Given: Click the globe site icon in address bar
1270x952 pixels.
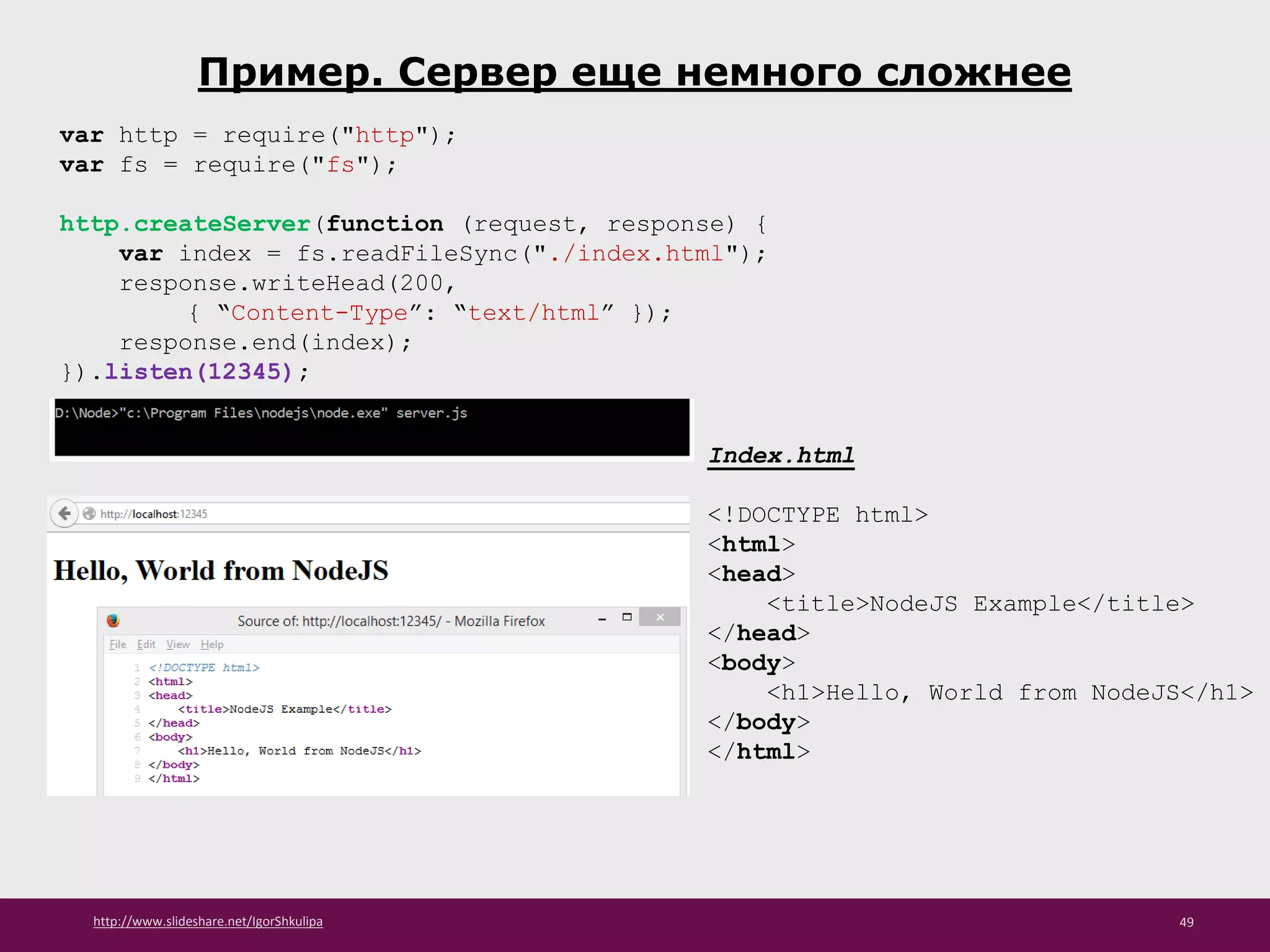Looking at the screenshot, I should coord(89,514).
